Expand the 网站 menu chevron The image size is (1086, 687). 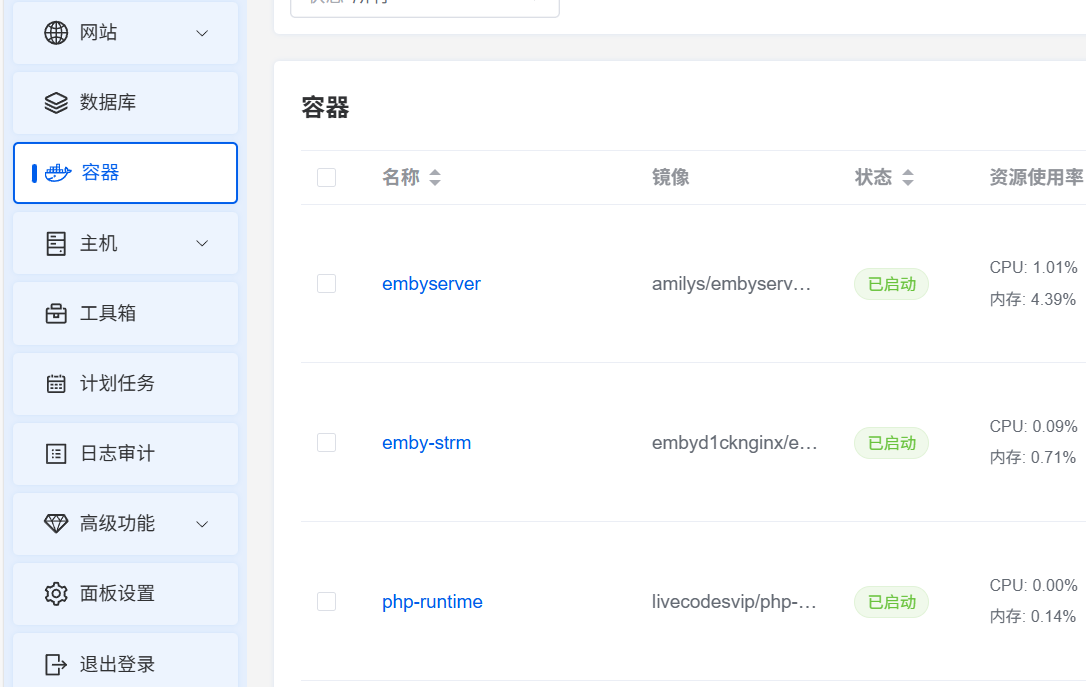[x=201, y=32]
